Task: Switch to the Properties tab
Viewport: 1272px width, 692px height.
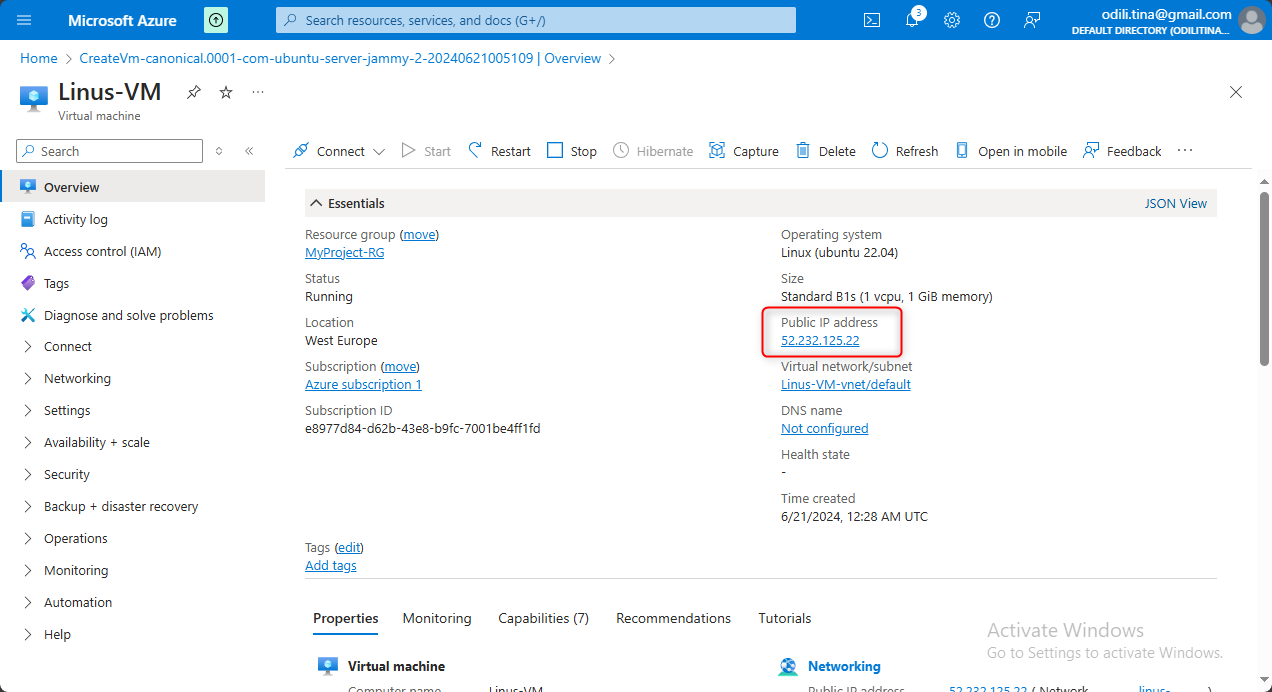Action: [x=346, y=618]
